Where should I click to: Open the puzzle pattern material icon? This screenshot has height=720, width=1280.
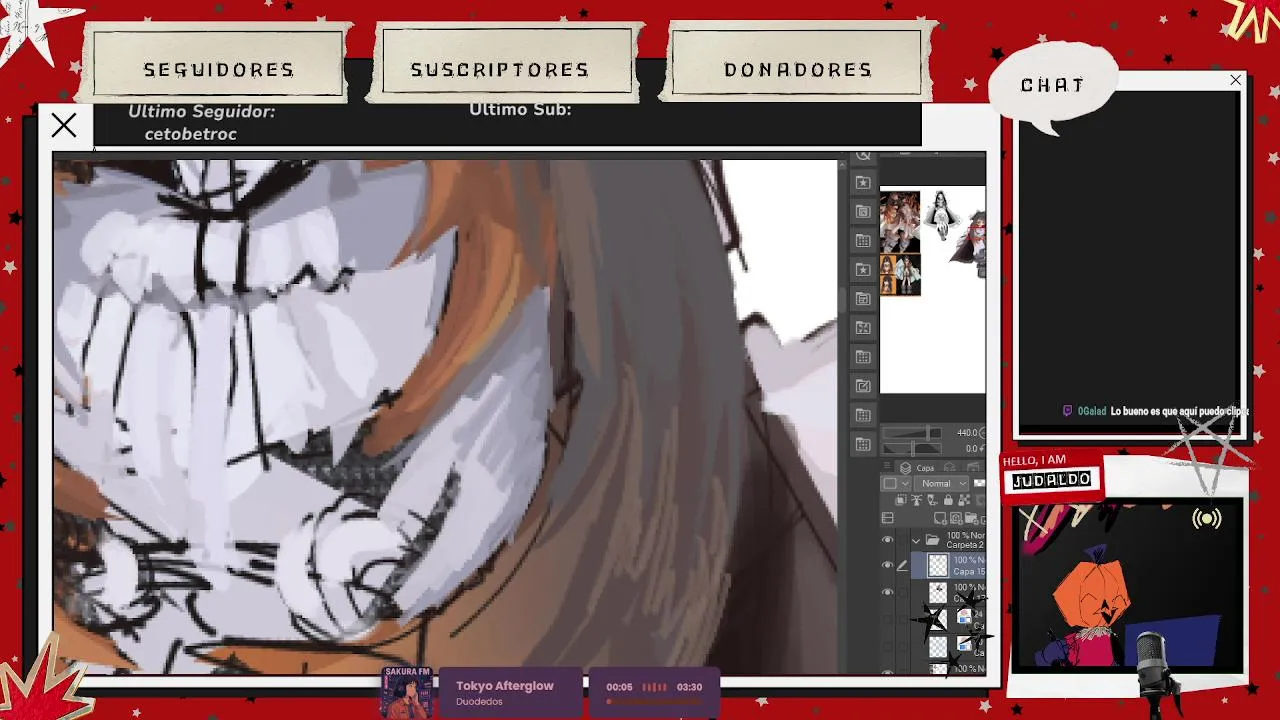tap(863, 327)
